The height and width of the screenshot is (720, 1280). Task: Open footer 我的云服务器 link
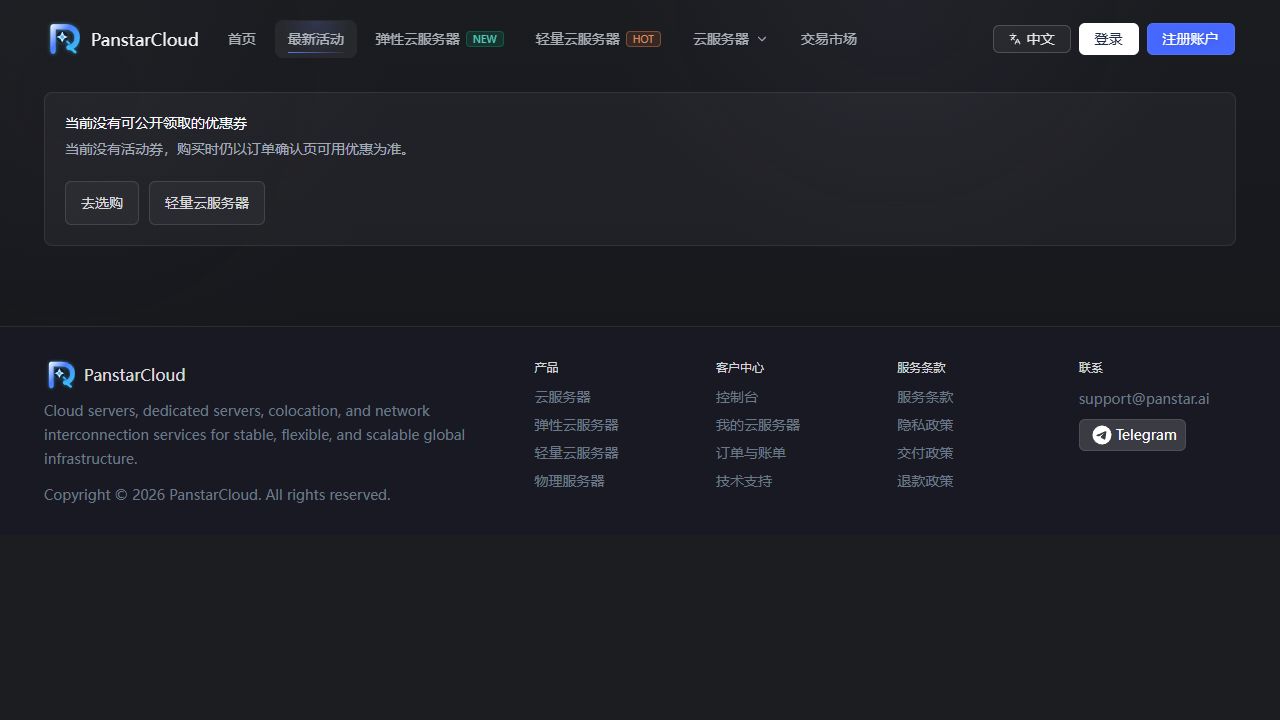758,425
